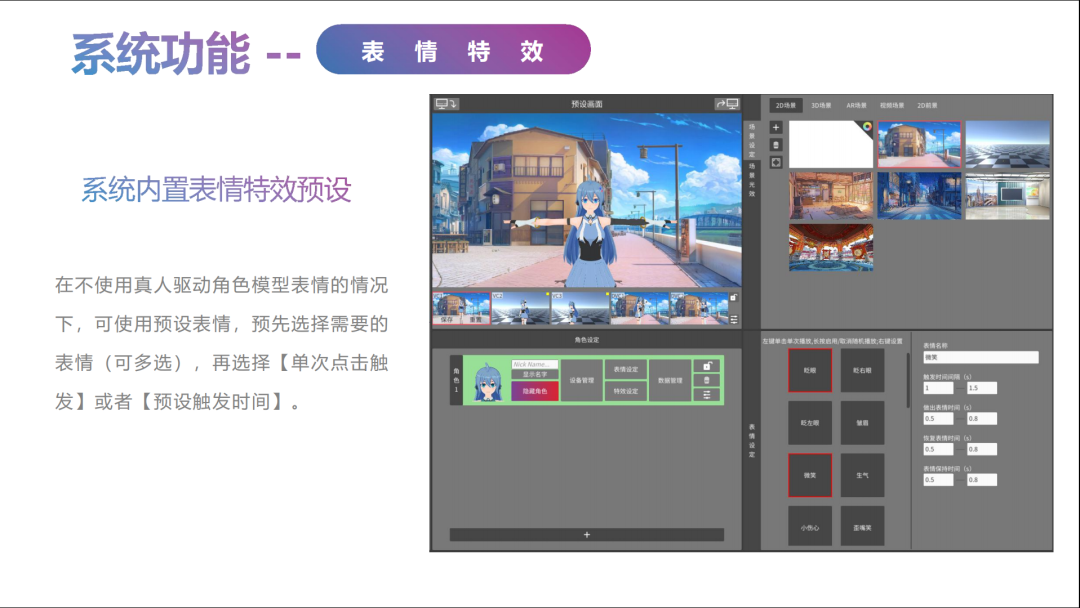This screenshot has height=608, width=1080.
Task: Click 保存 on the first preview slot
Action: coord(447,319)
